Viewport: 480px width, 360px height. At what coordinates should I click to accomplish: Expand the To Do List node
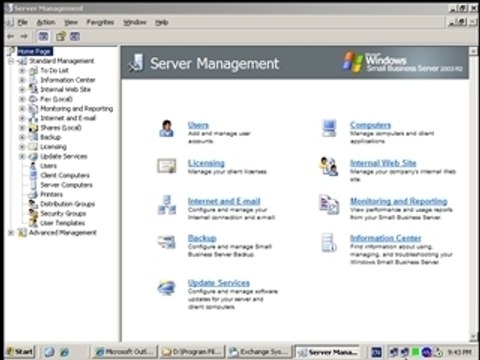[22, 71]
